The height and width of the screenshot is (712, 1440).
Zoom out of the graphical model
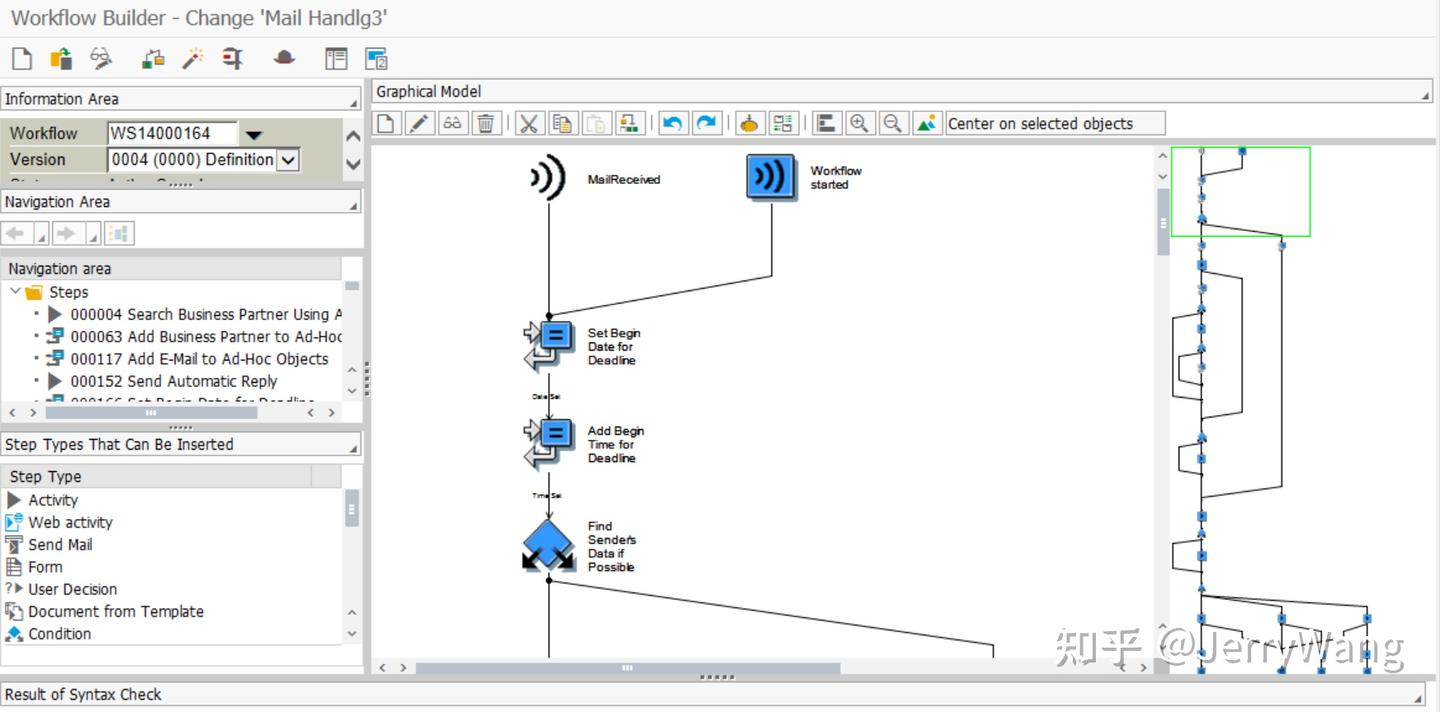[893, 122]
